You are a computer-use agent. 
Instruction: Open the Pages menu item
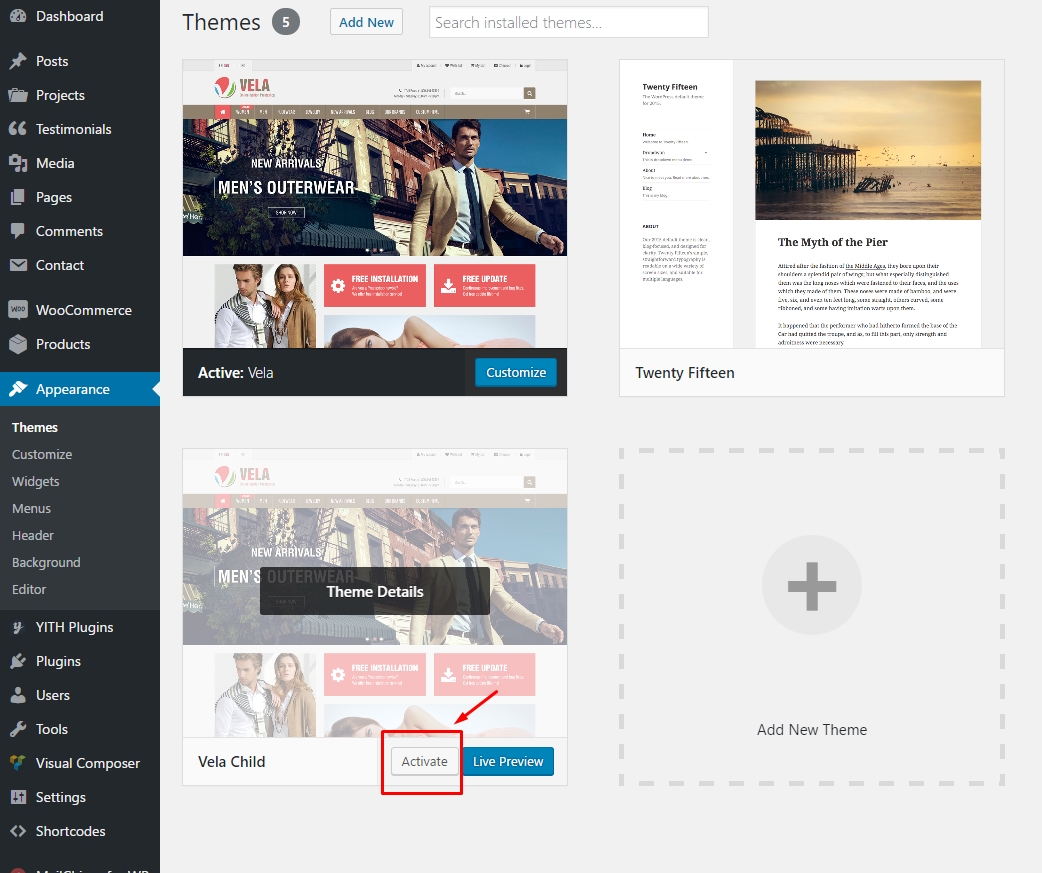tap(80, 197)
